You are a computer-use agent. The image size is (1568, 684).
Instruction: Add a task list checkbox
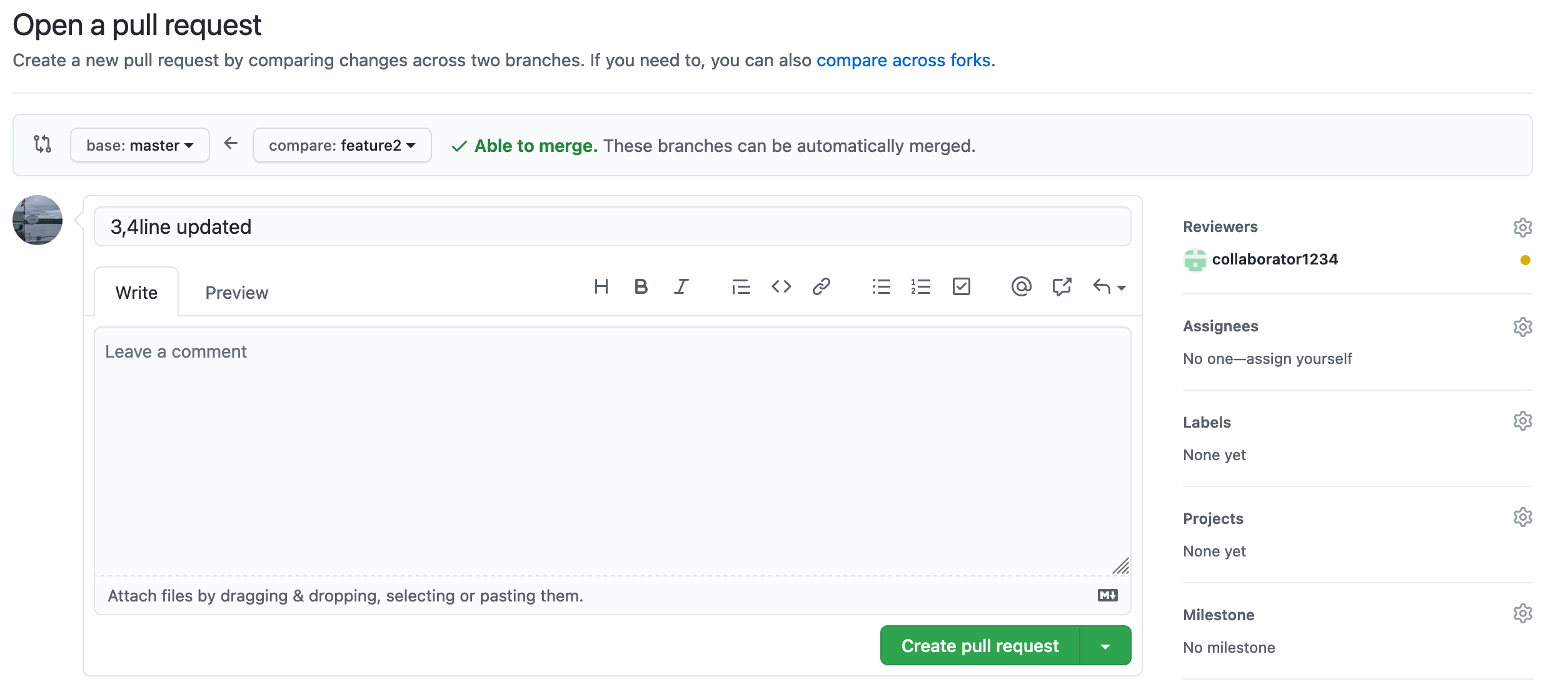coord(961,287)
